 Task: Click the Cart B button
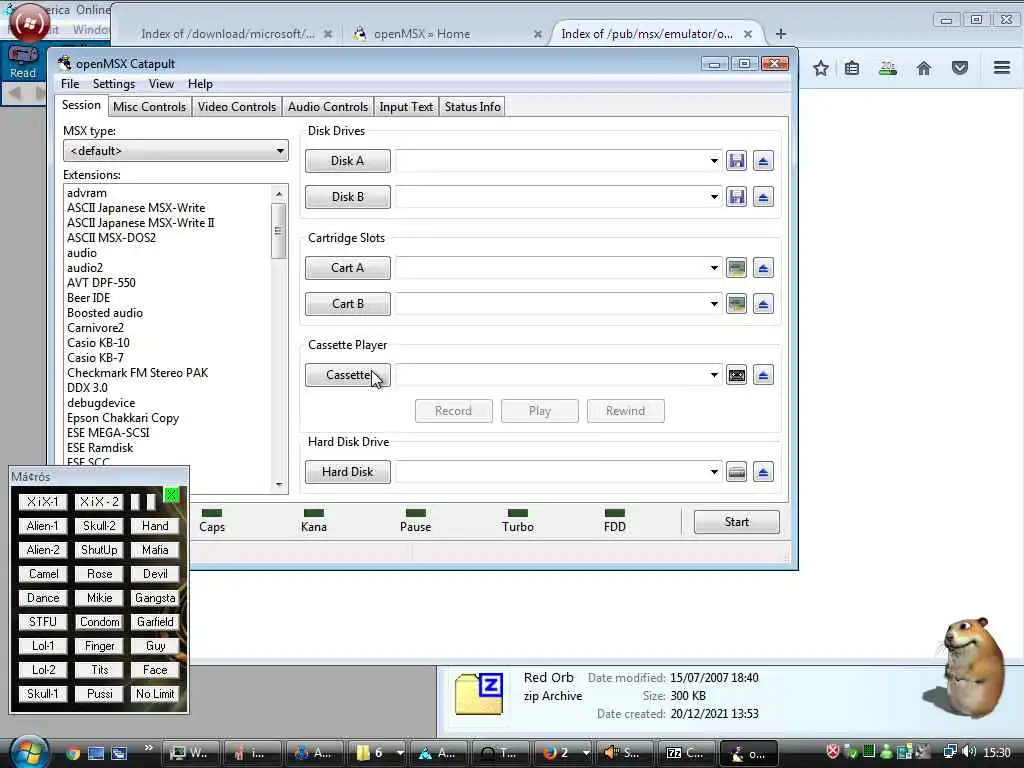[347, 304]
